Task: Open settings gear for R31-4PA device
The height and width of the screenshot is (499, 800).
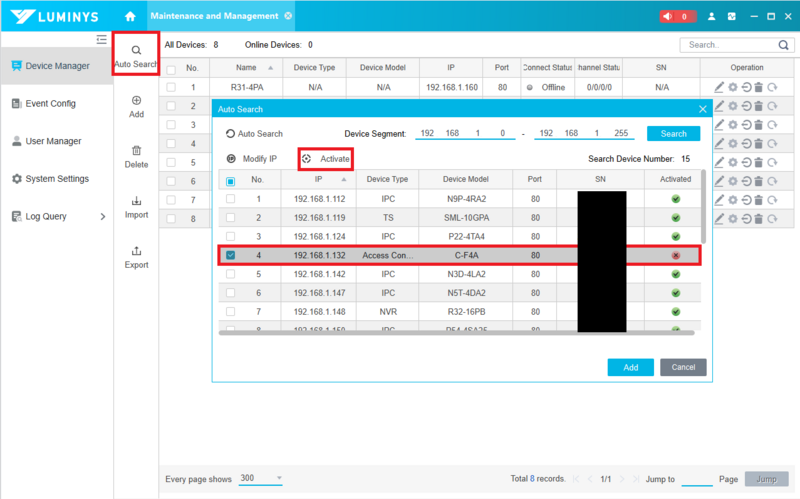Action: [x=733, y=87]
